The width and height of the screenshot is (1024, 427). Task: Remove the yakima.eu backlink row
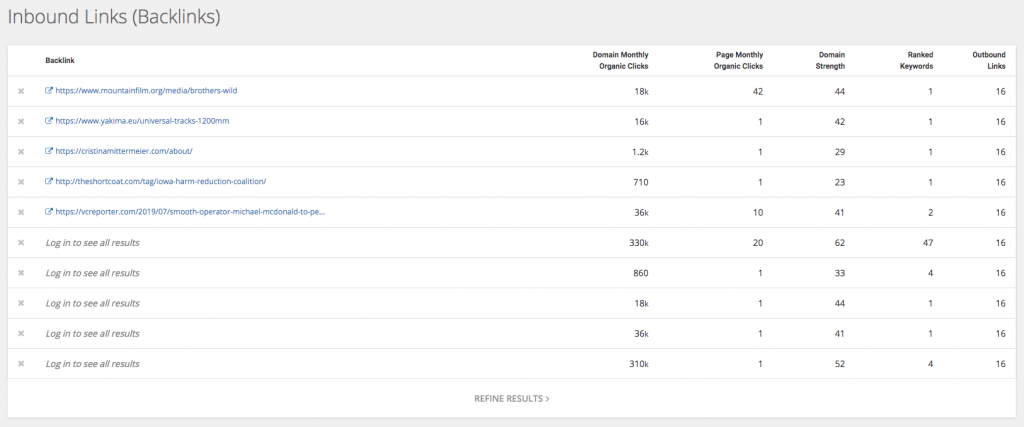pos(21,121)
